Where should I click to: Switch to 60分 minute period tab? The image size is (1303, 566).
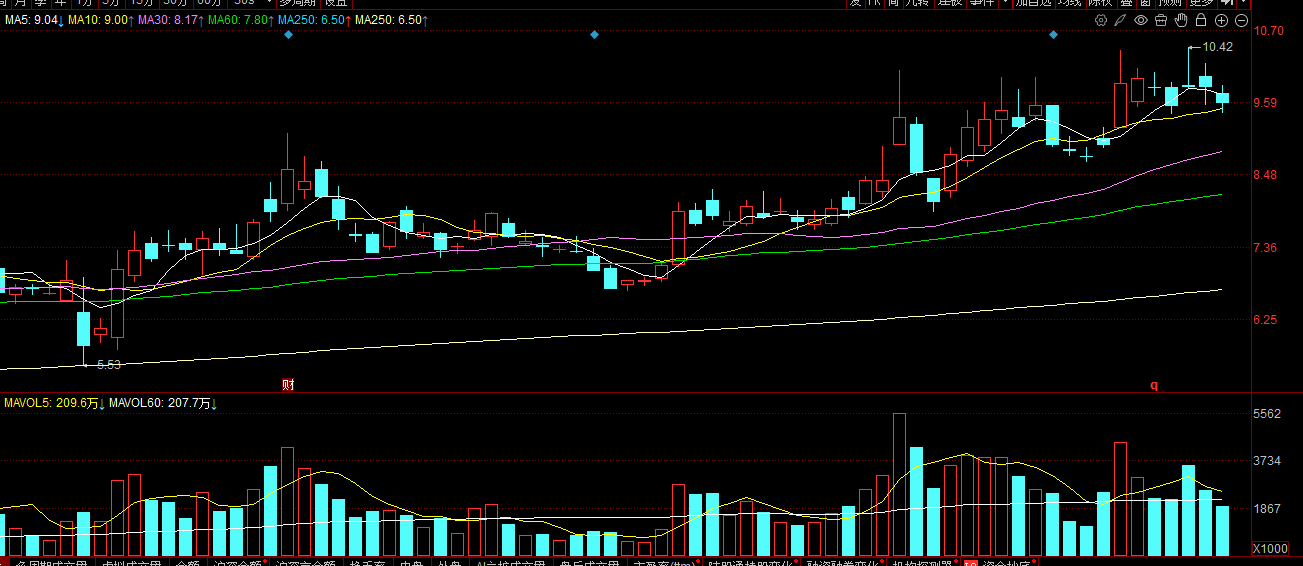tap(209, 3)
